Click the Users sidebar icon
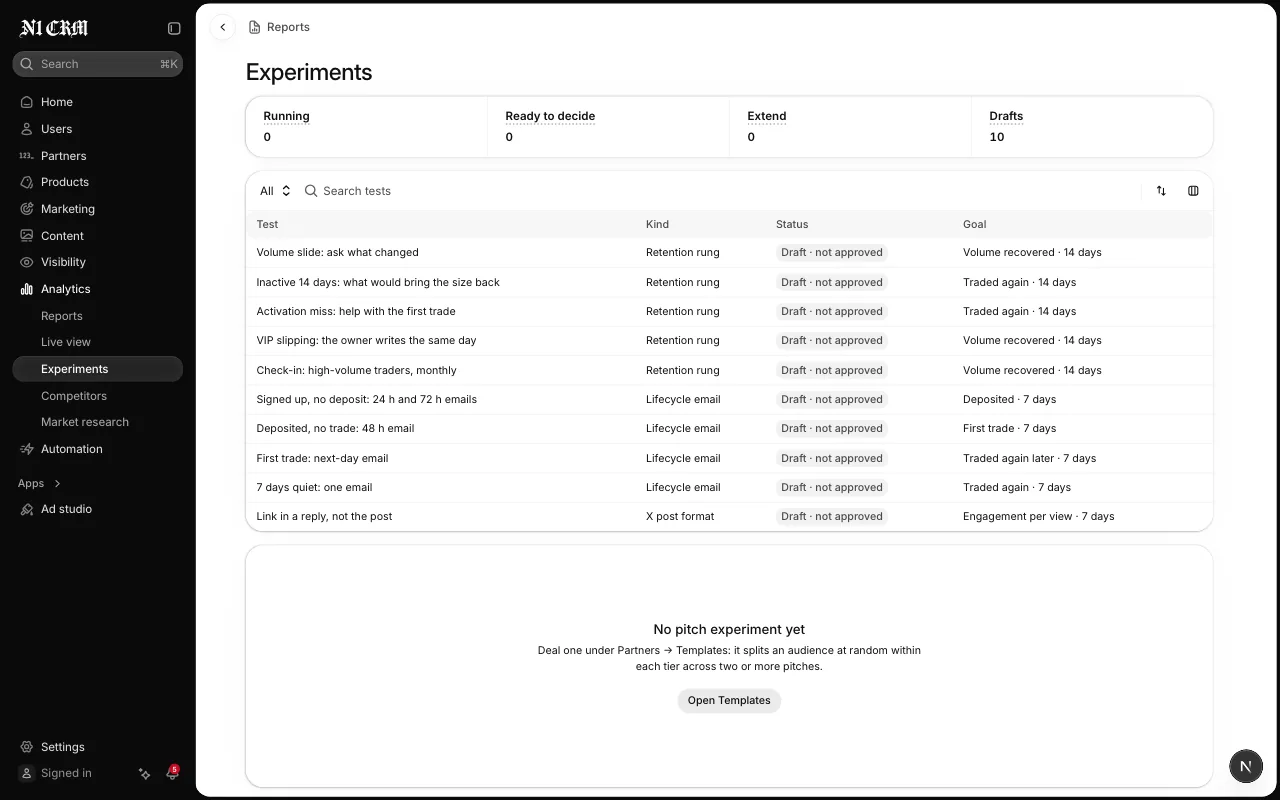The height and width of the screenshot is (800, 1280). 27,129
